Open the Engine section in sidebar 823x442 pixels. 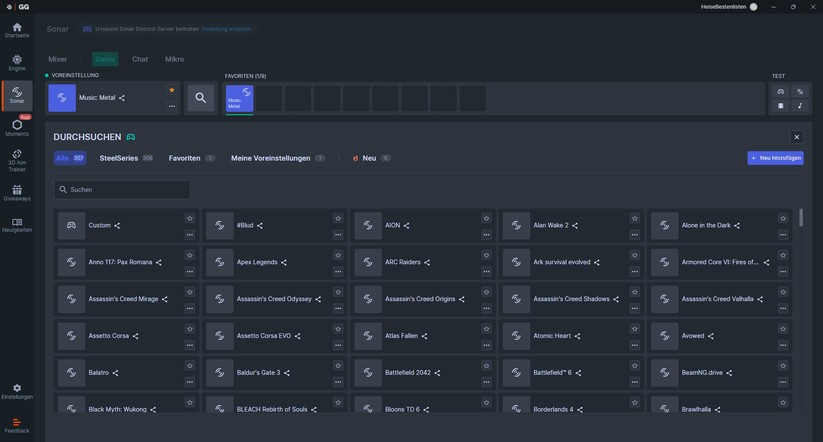(17, 62)
